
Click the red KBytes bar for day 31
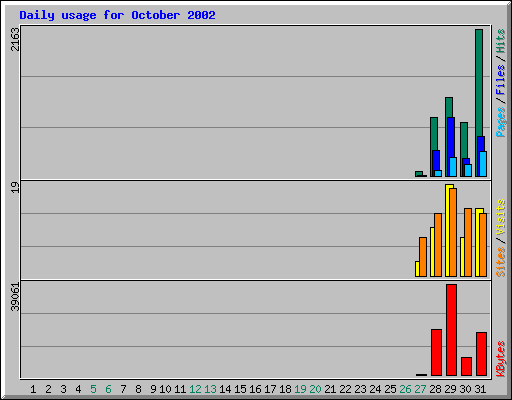pos(481,354)
